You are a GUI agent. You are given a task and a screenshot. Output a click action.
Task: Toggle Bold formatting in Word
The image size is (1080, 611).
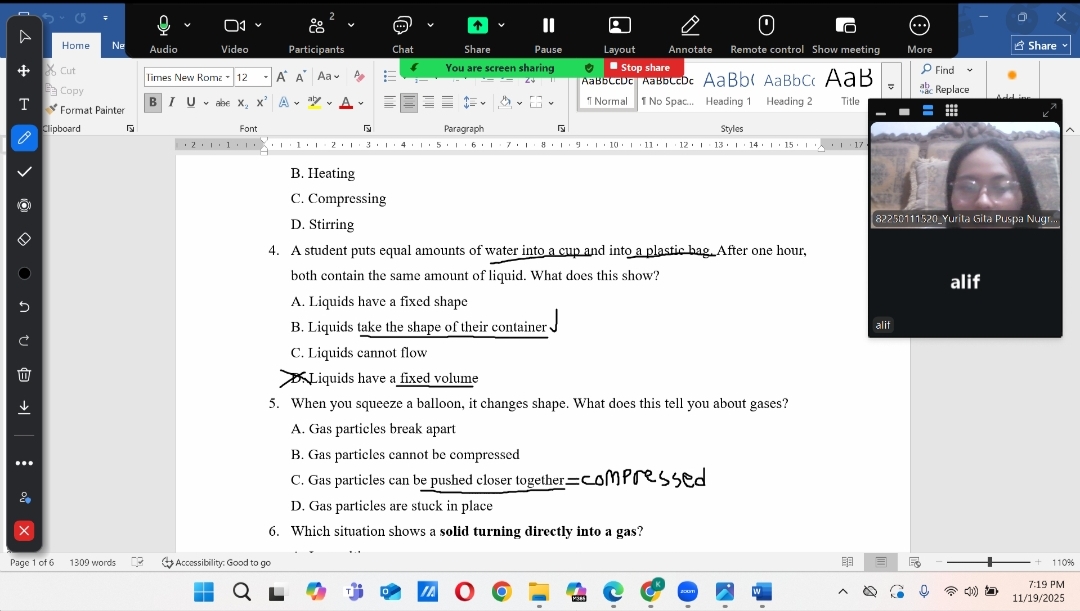pos(153,102)
